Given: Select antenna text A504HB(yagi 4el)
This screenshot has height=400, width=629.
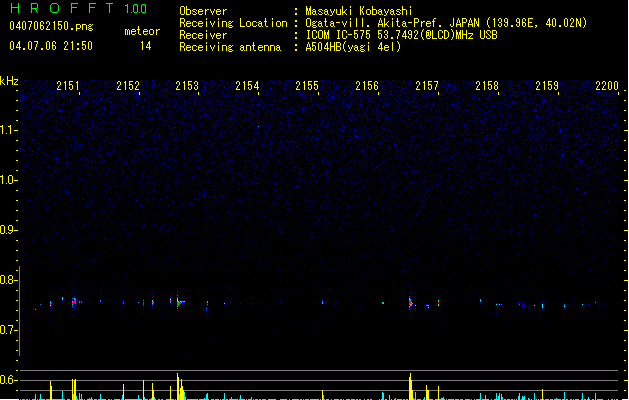Looking at the screenshot, I should coord(353,47).
